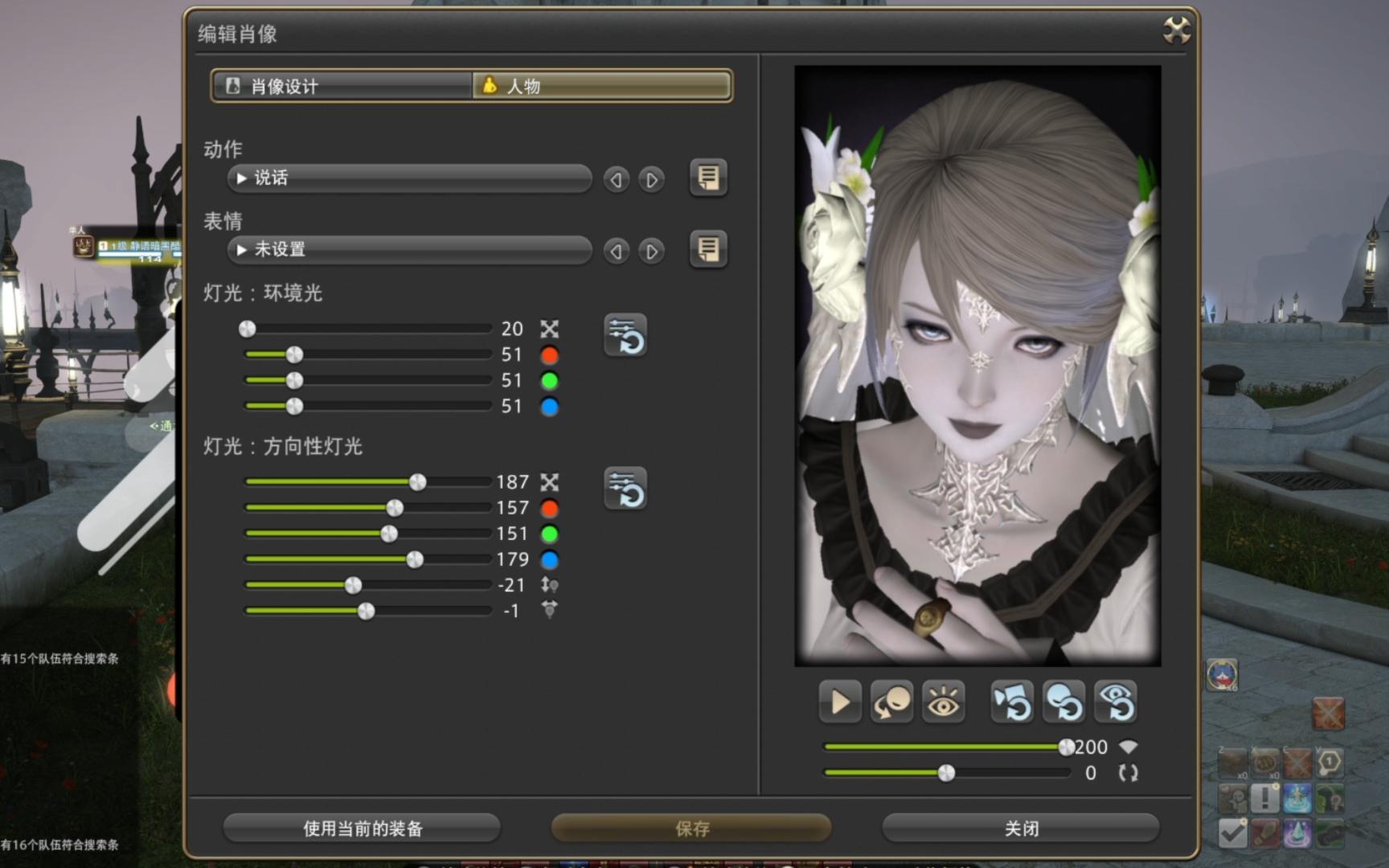Click the character portrait preview

click(977, 366)
